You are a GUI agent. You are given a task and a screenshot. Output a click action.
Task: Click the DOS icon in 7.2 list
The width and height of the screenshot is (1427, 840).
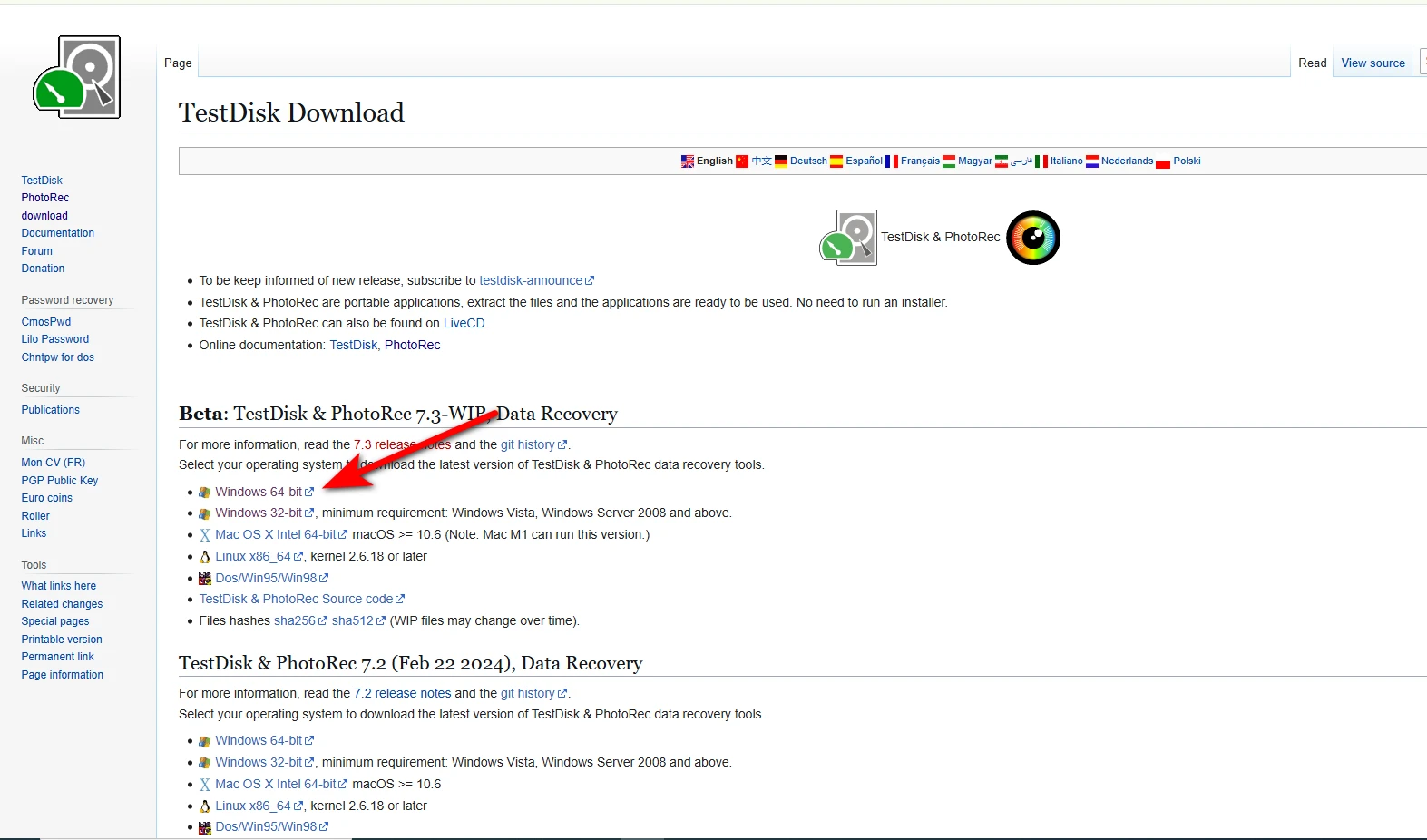[205, 827]
